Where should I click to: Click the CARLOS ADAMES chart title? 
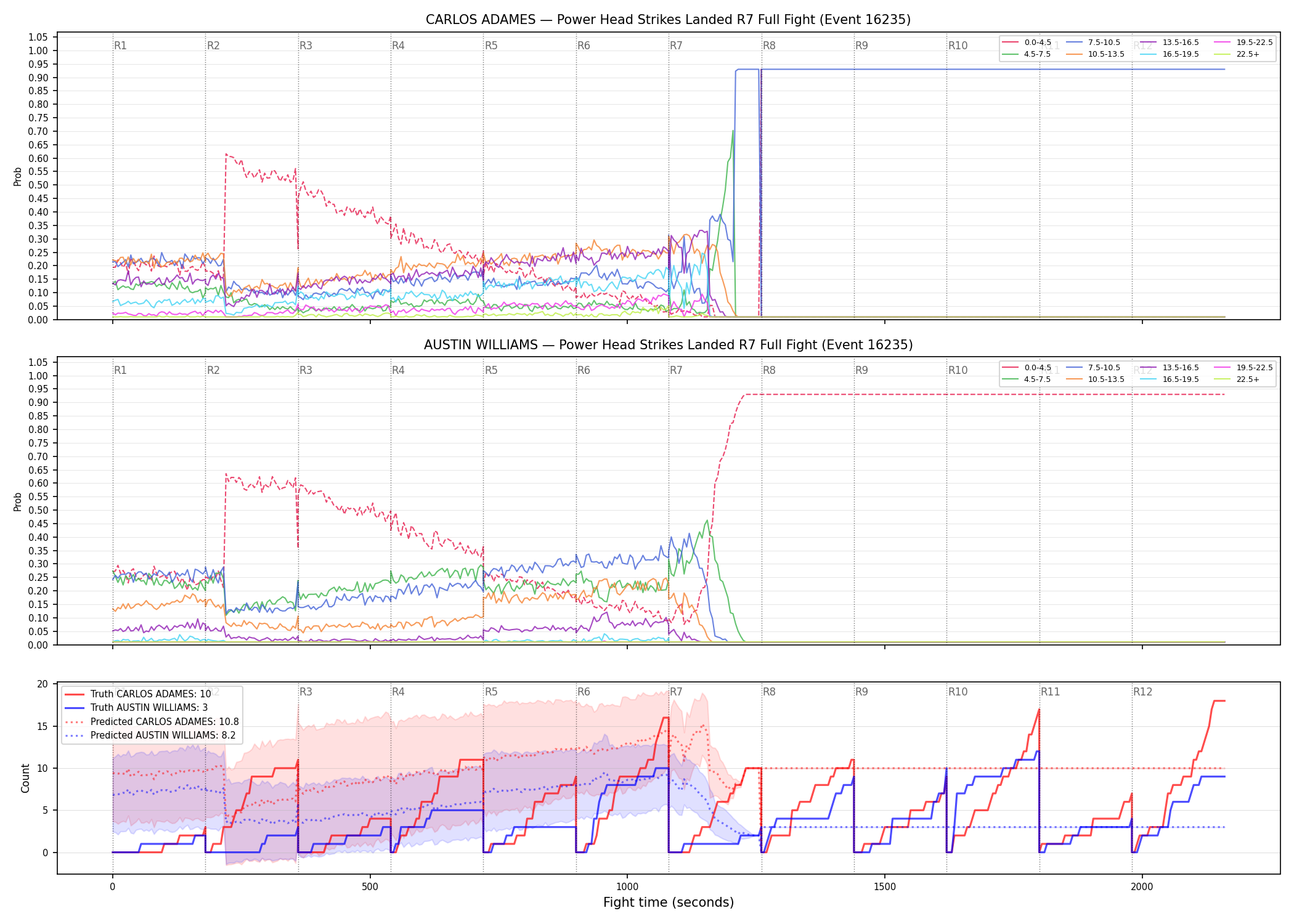[668, 20]
